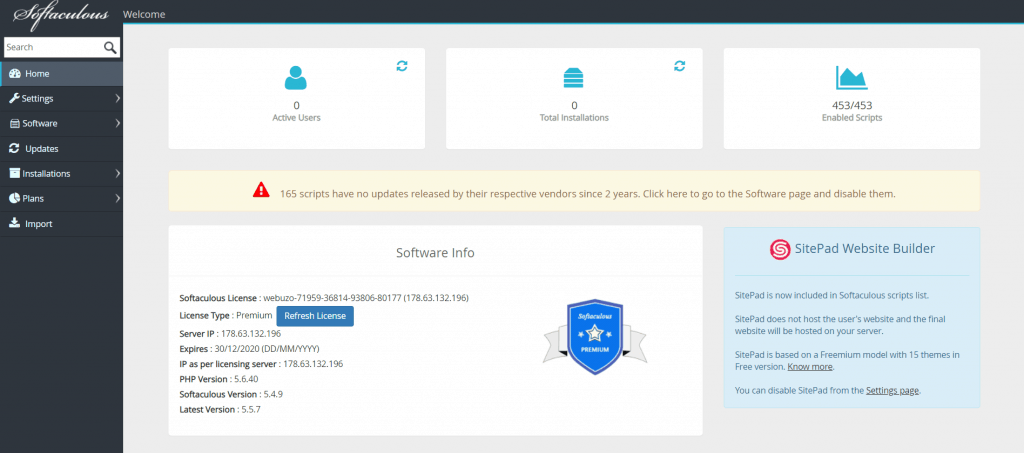Follow the Settings page link

tap(892, 390)
